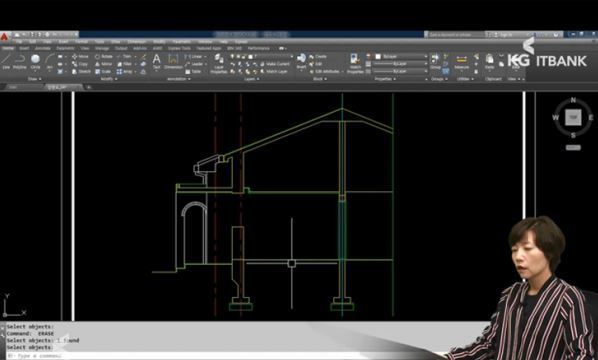598x360 pixels.
Task: Click Sign In in the title bar
Action: (505, 35)
